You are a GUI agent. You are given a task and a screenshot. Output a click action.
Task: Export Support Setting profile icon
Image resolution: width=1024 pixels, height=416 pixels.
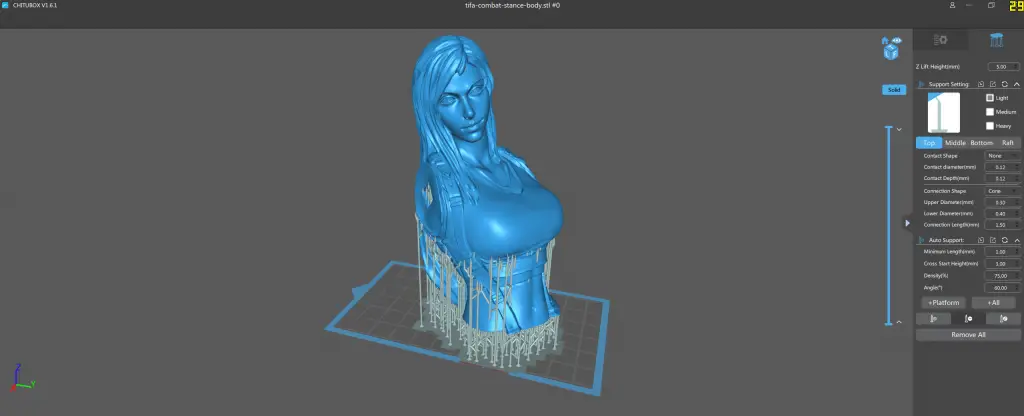993,84
